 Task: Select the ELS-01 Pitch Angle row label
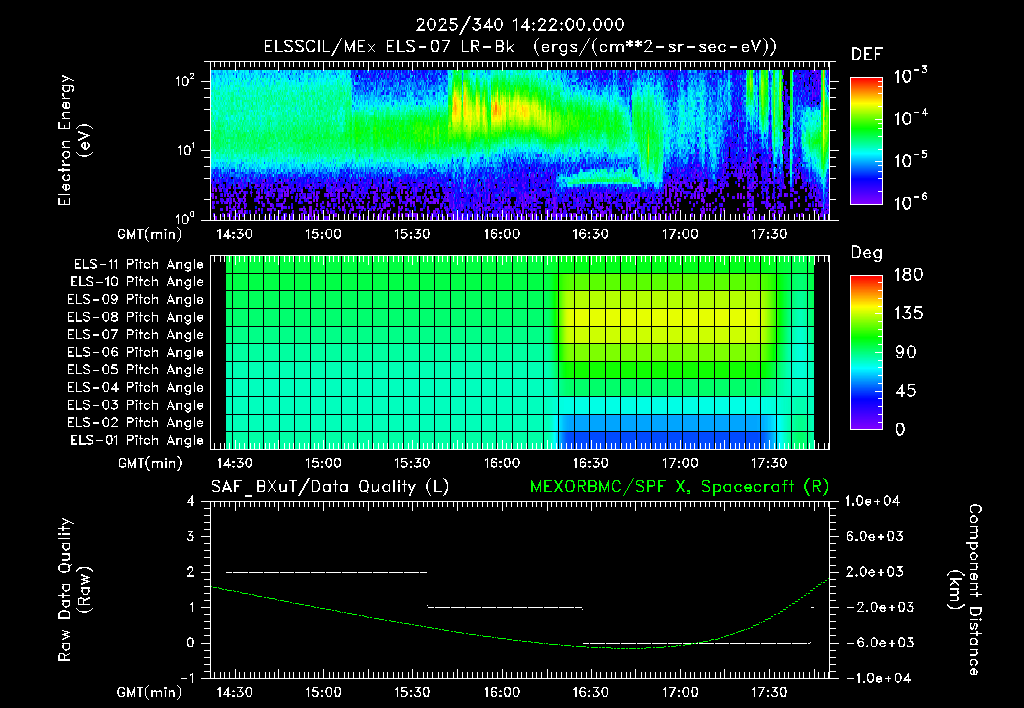(137, 440)
